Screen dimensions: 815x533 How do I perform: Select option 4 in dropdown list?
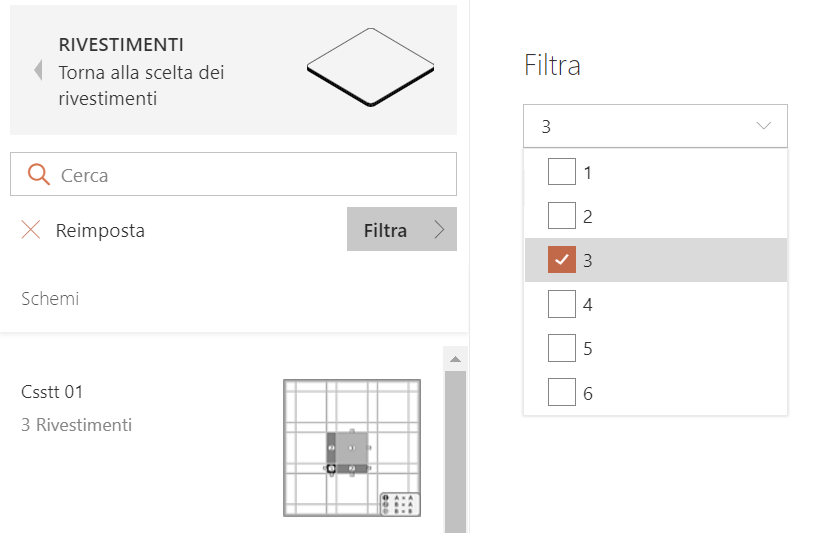pyautogui.click(x=655, y=304)
